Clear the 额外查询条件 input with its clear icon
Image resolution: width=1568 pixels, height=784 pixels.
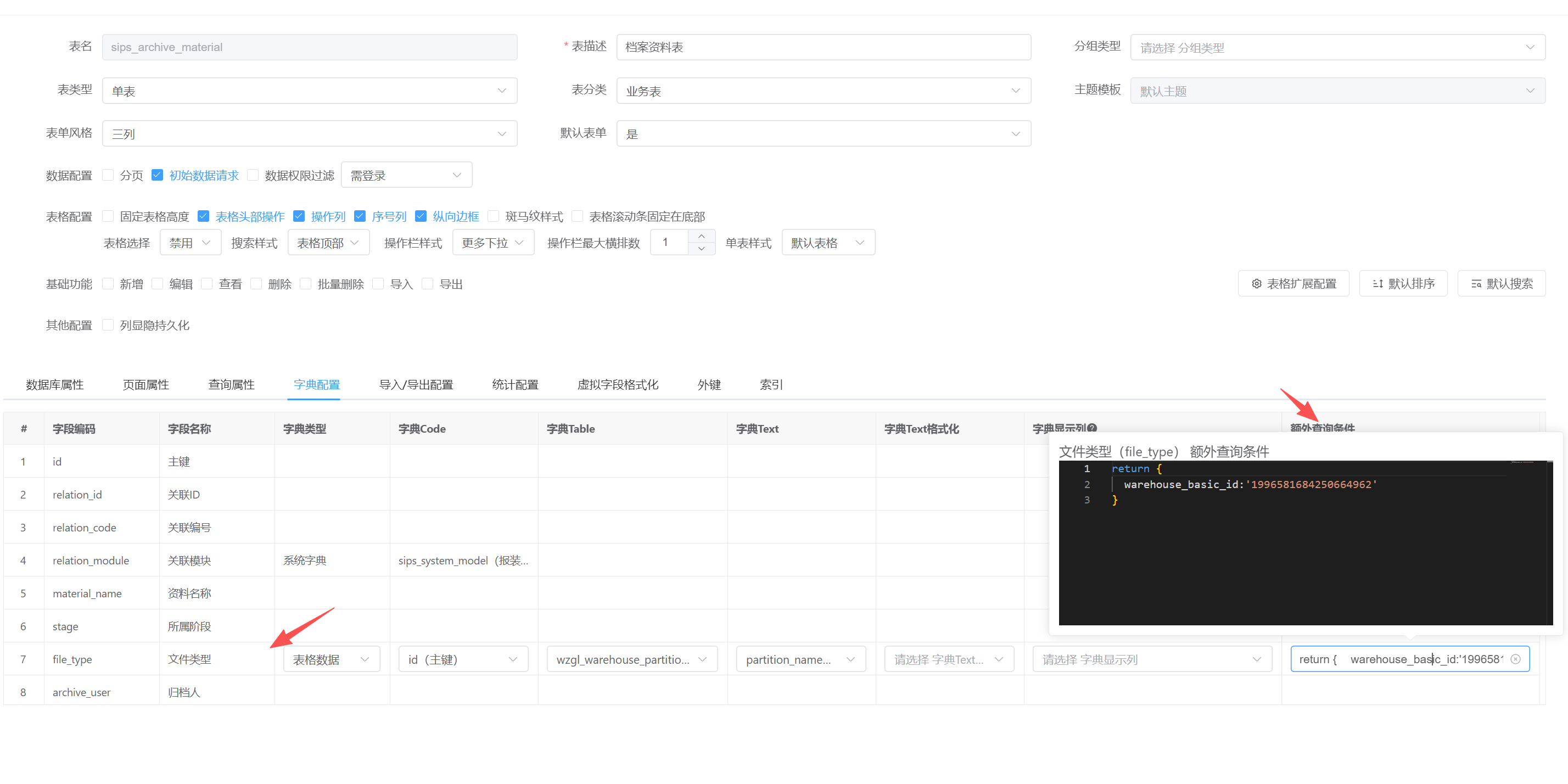[x=1516, y=659]
